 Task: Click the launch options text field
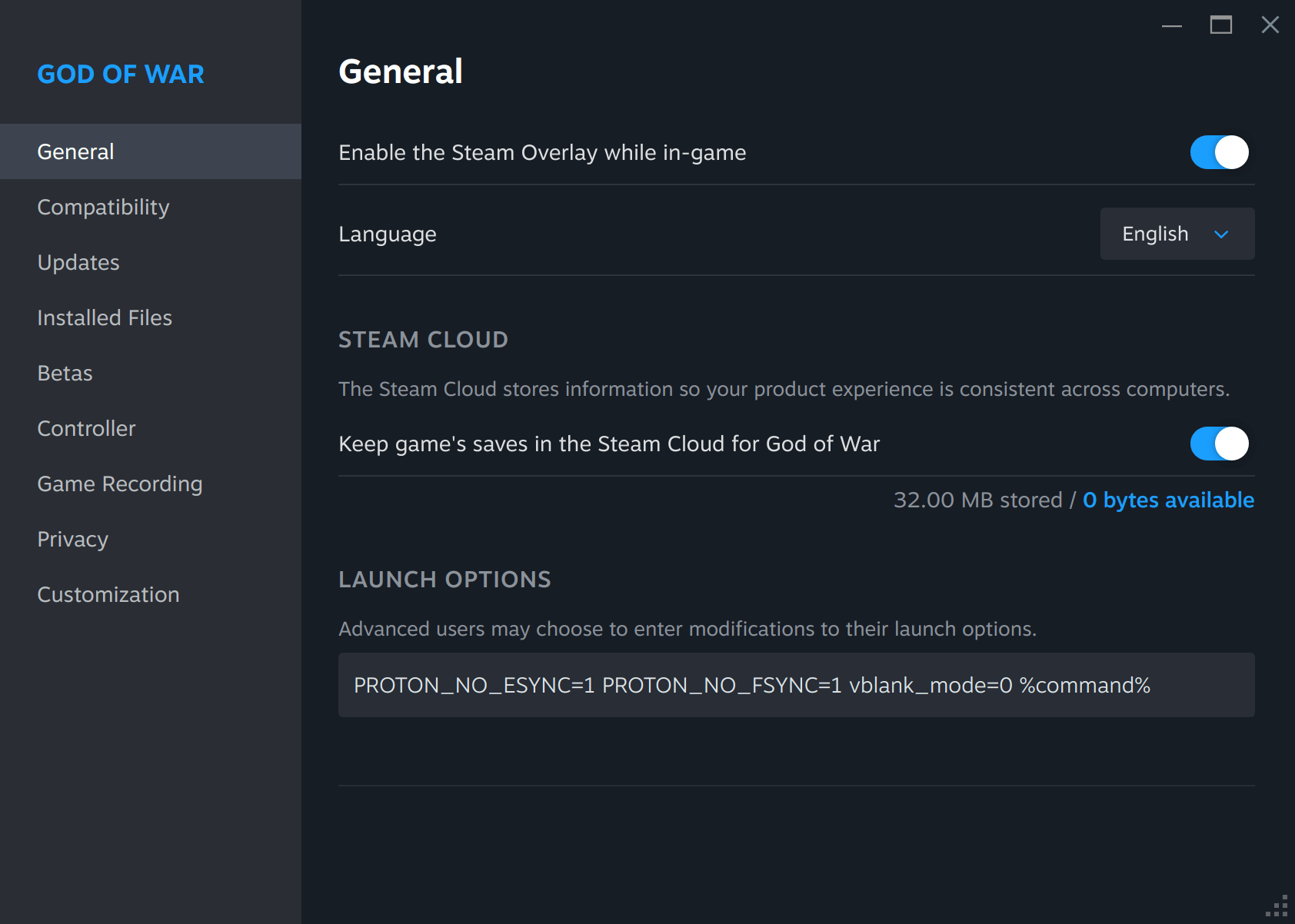pyautogui.click(x=796, y=685)
